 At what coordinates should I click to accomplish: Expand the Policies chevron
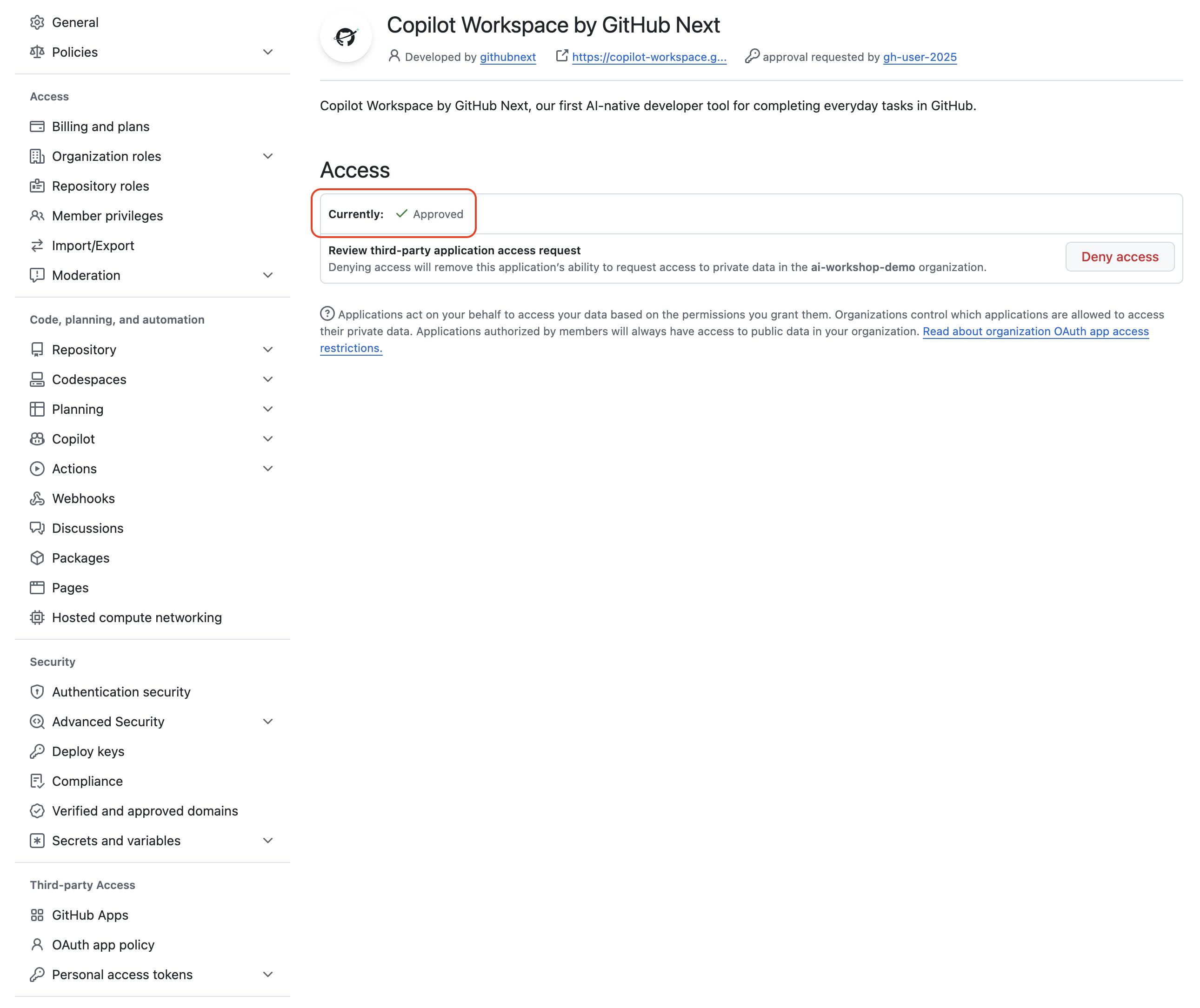pyautogui.click(x=267, y=52)
